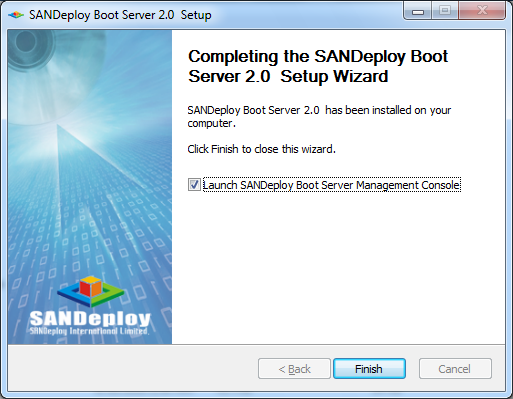The height and width of the screenshot is (399, 513).
Task: Click the SANDeploy cube logo graphic
Action: click(x=90, y=291)
